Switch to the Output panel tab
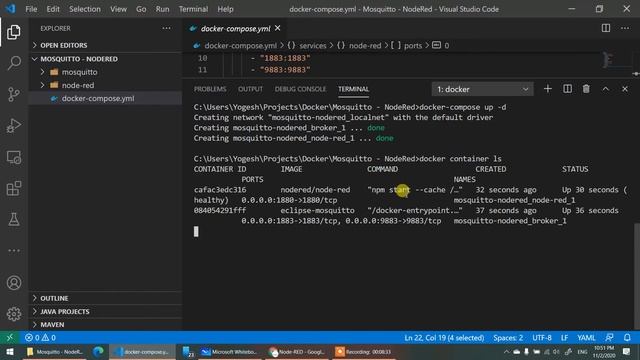Image resolution: width=640 pixels, height=360 pixels. tap(251, 89)
